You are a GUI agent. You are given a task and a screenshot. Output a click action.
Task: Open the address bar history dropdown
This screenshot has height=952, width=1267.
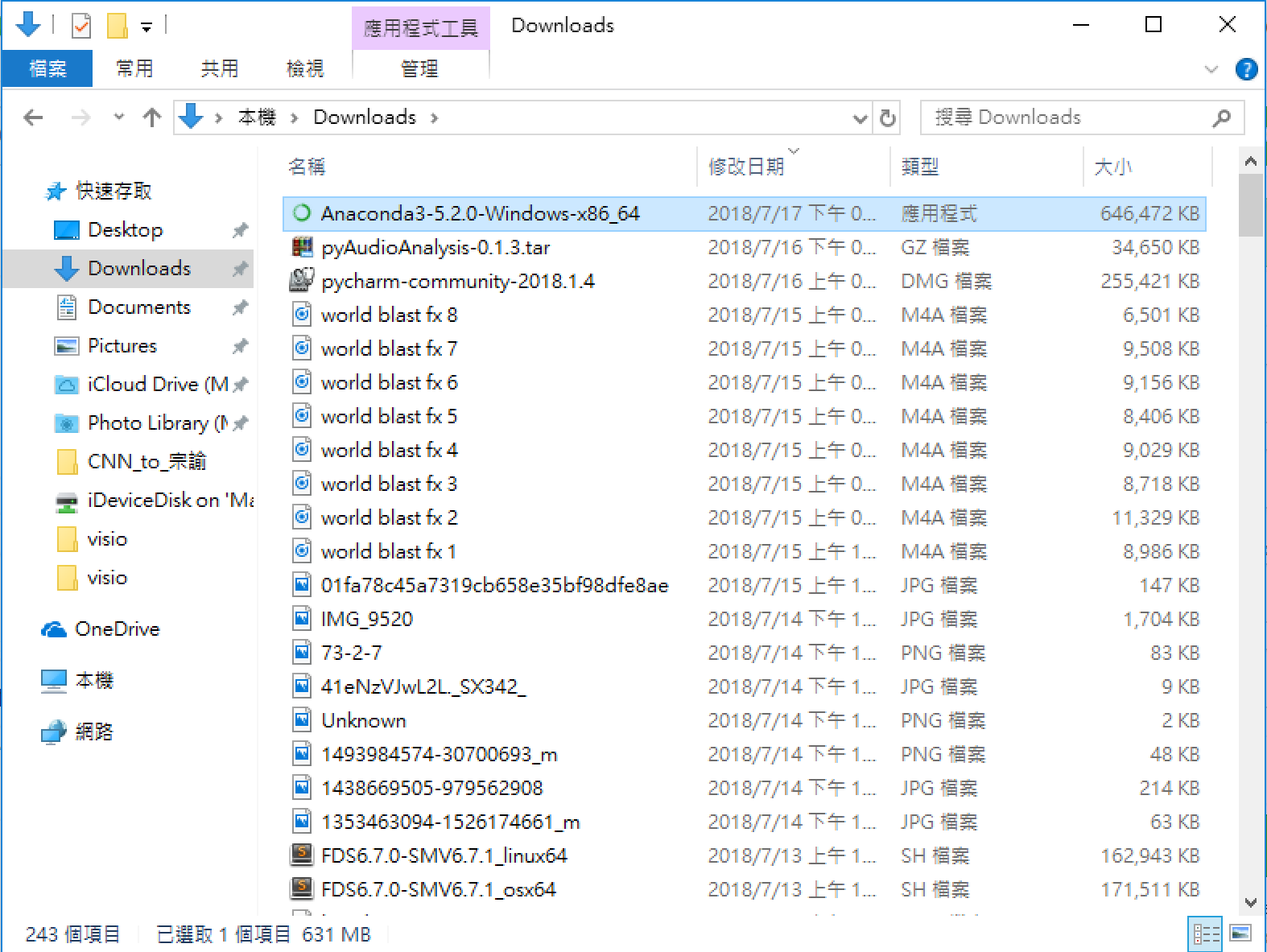click(x=860, y=119)
